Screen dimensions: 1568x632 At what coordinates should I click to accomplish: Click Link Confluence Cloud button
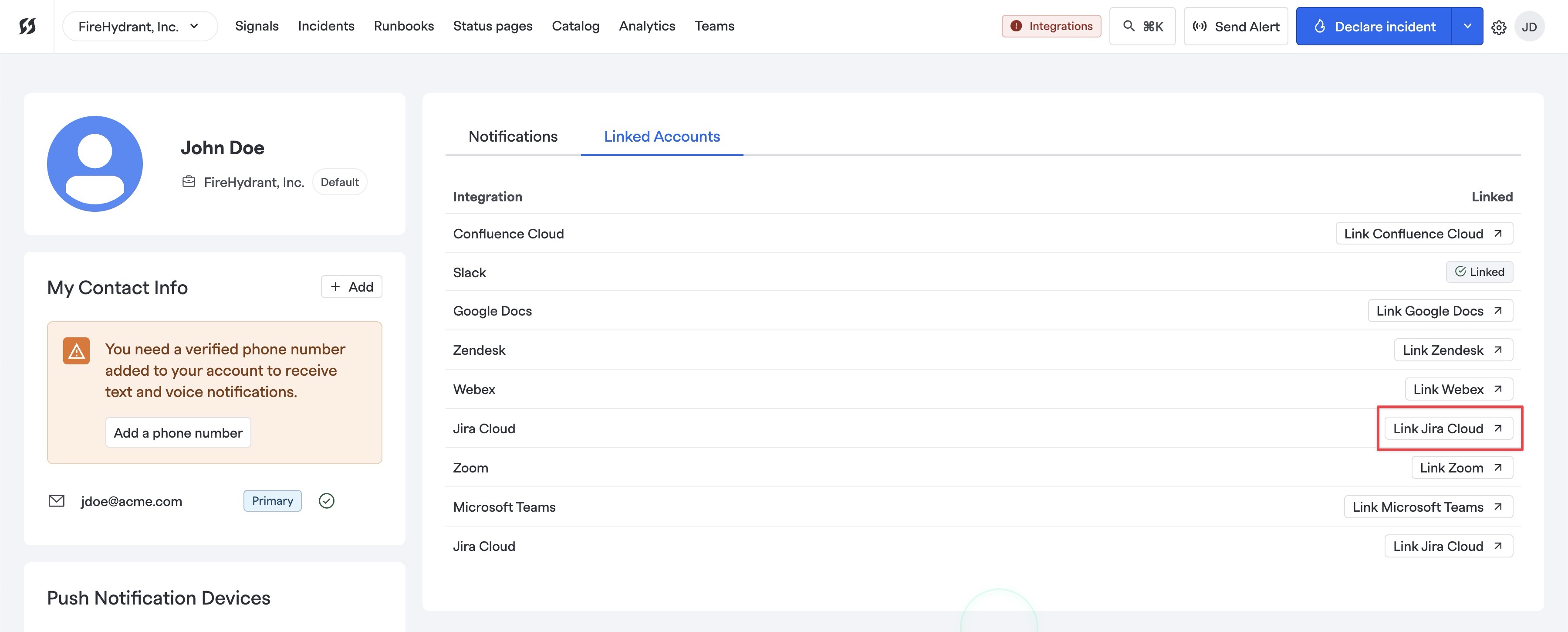pyautogui.click(x=1424, y=233)
